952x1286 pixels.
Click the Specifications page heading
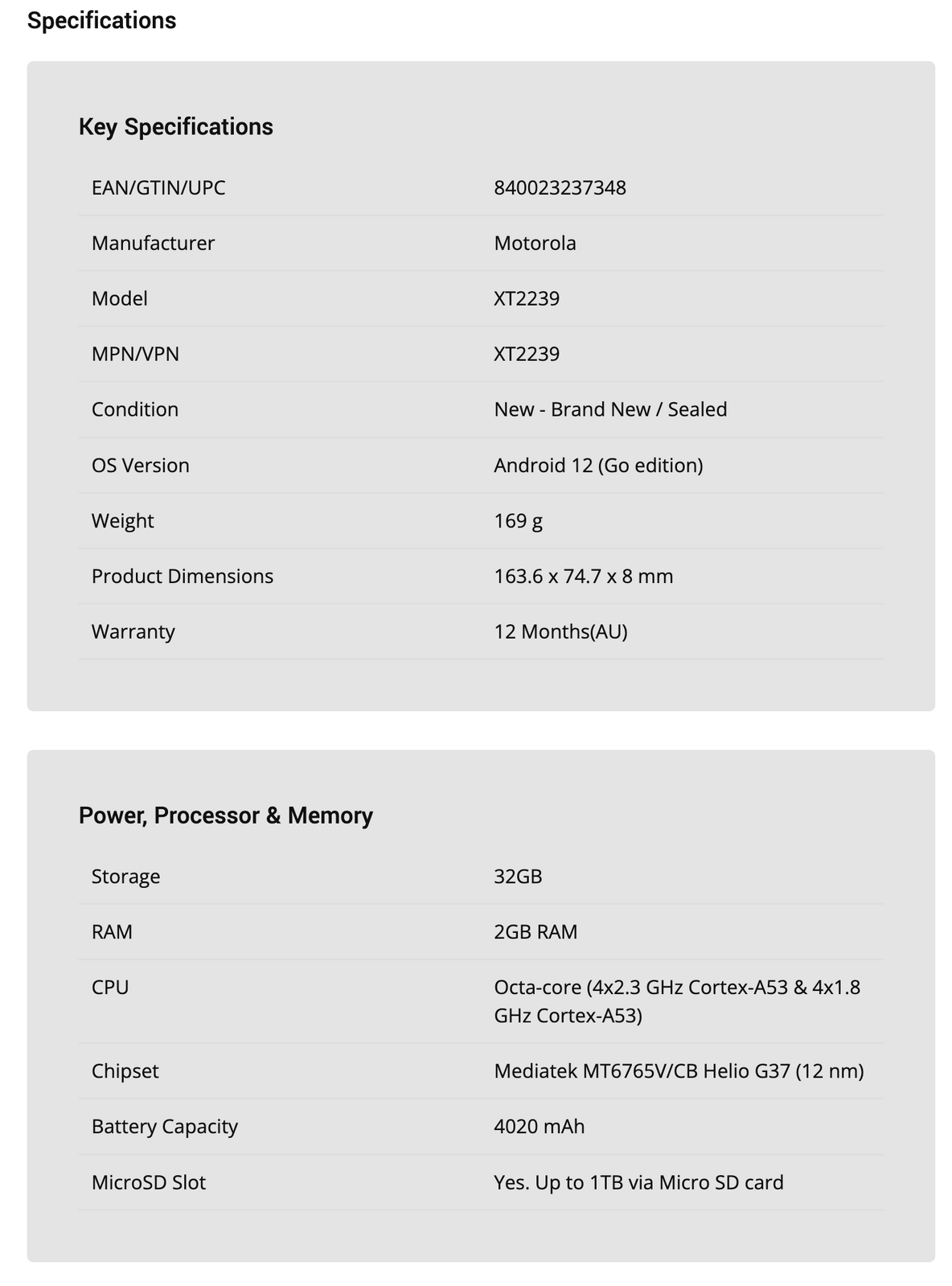(101, 20)
